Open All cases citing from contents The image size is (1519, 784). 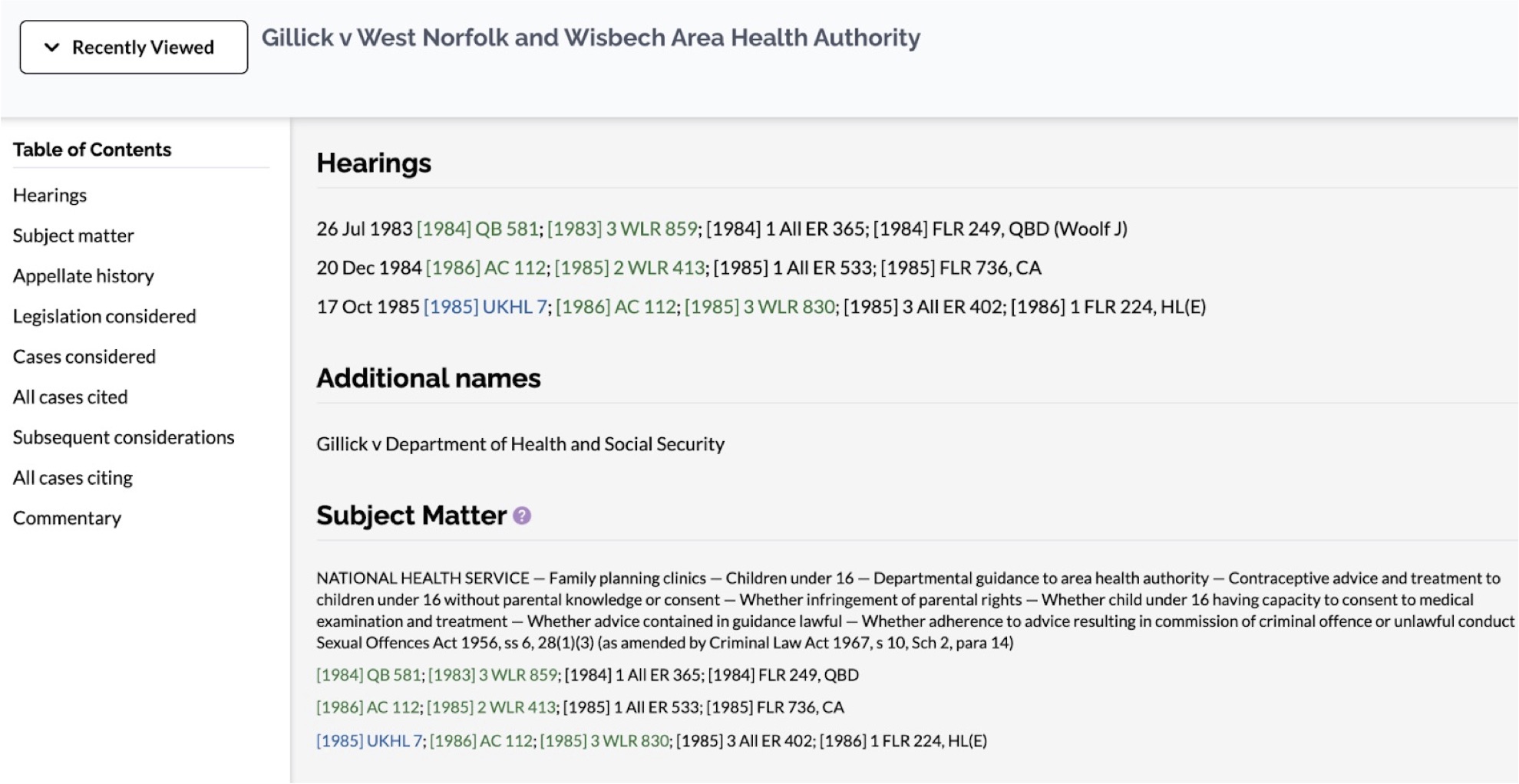click(73, 478)
